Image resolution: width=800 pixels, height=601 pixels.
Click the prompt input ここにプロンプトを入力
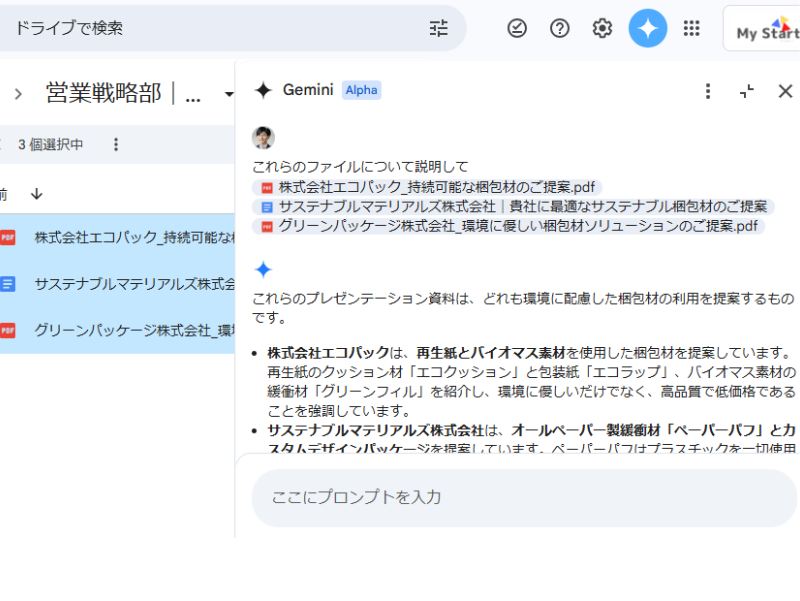(524, 497)
